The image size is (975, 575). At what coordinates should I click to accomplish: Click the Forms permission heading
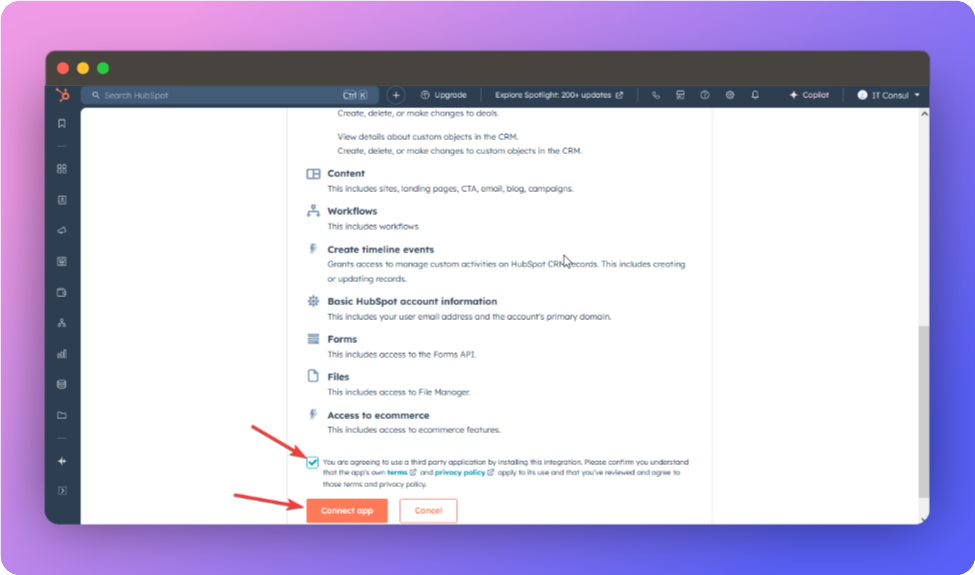point(342,339)
